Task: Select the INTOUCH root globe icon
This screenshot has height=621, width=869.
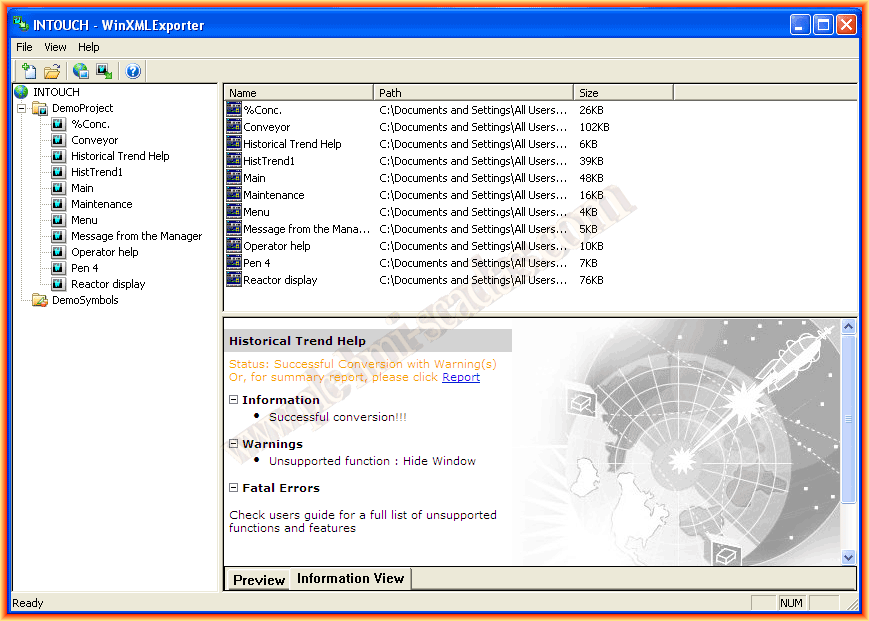Action: pyautogui.click(x=21, y=92)
